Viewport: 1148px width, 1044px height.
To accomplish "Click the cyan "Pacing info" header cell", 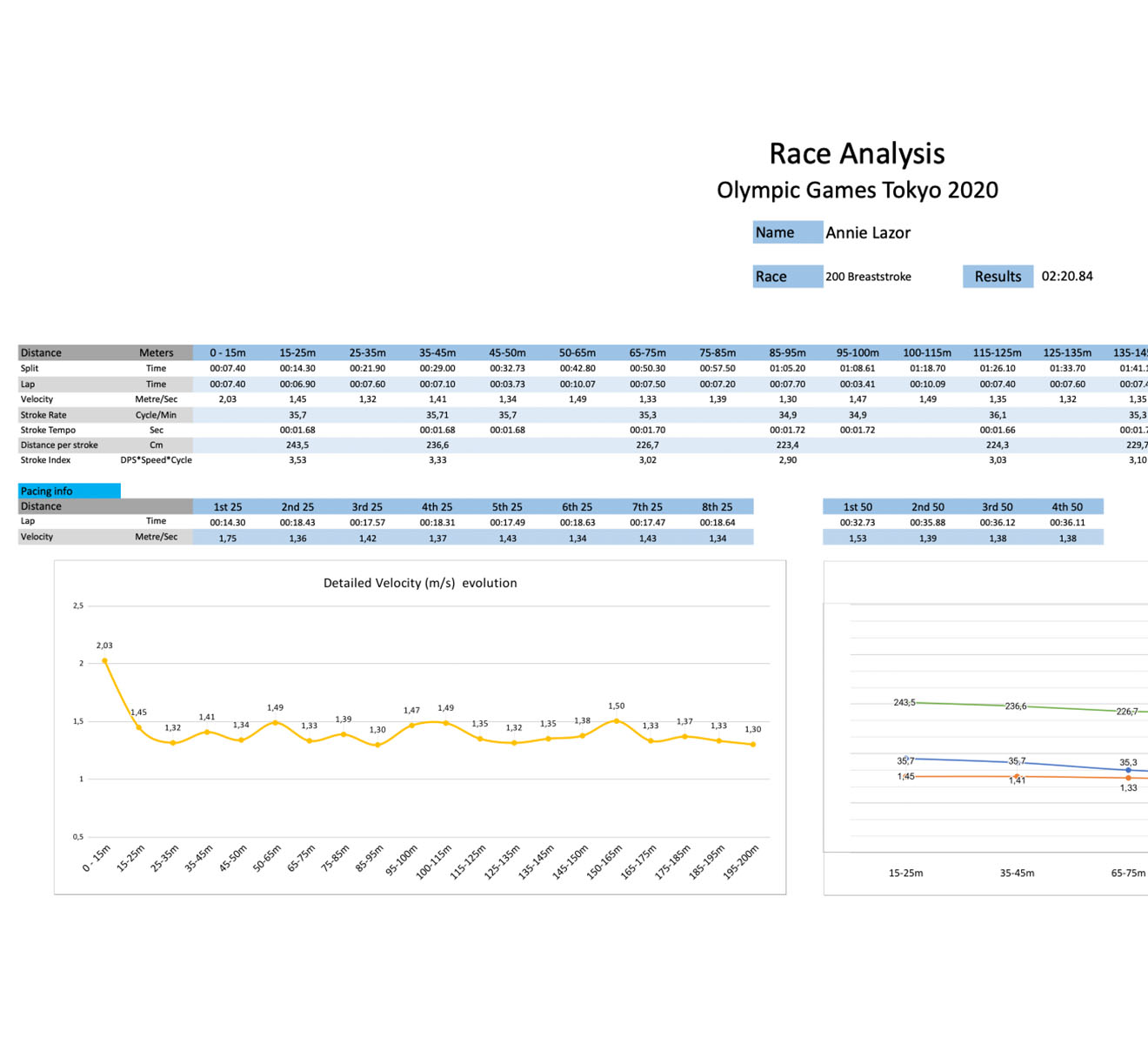I will pos(69,492).
